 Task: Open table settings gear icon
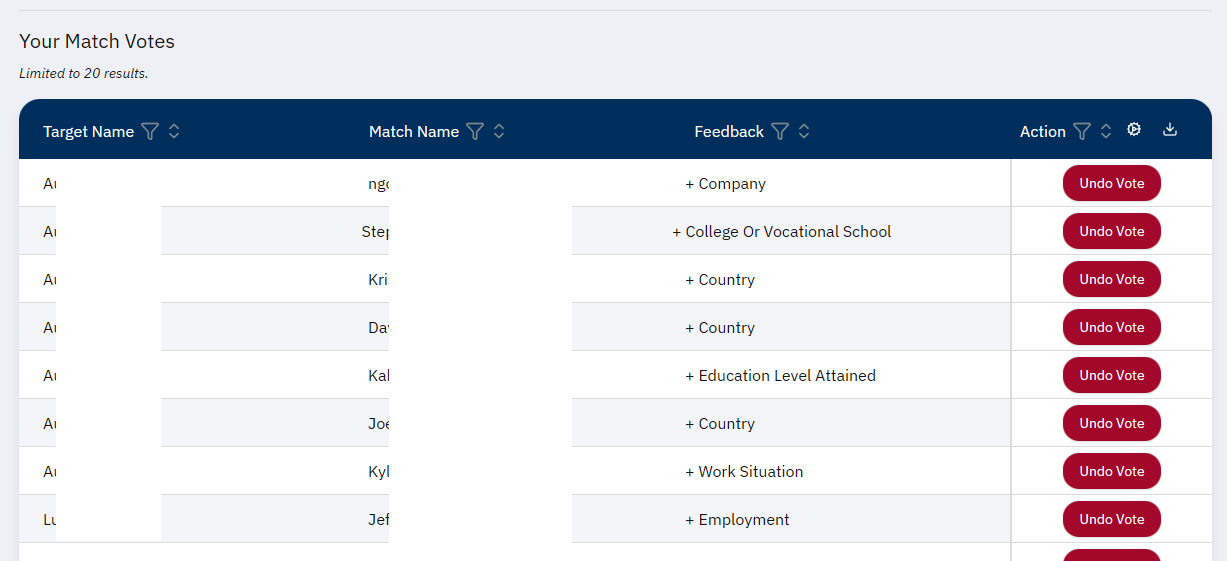1134,130
